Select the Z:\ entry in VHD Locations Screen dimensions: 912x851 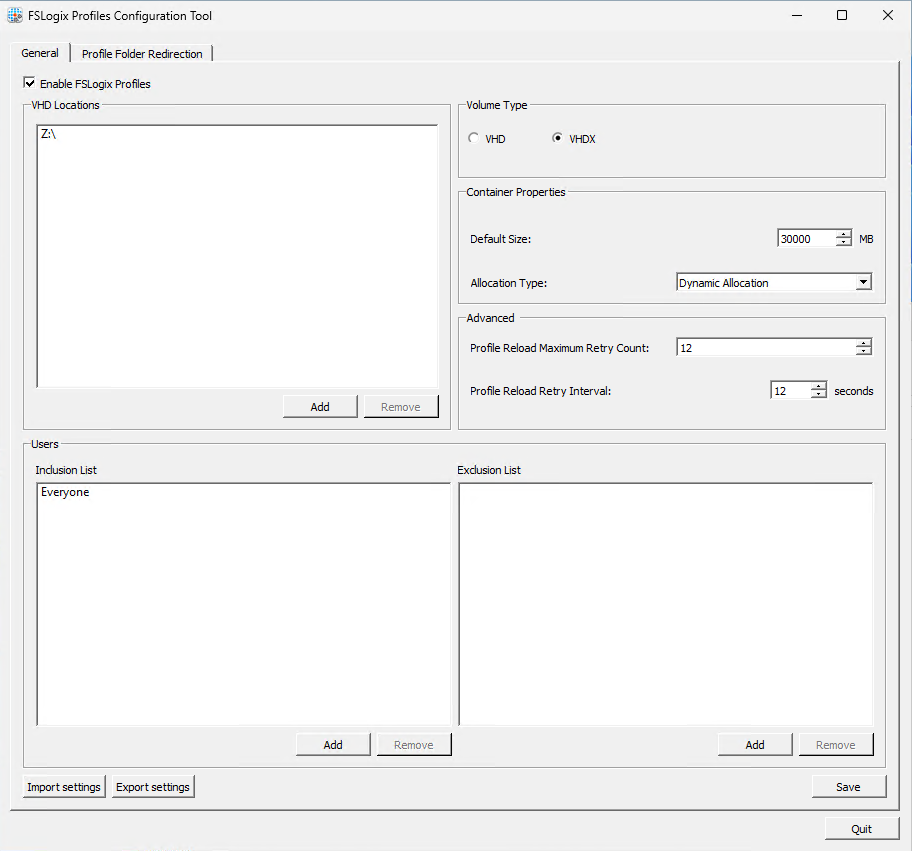(x=49, y=134)
